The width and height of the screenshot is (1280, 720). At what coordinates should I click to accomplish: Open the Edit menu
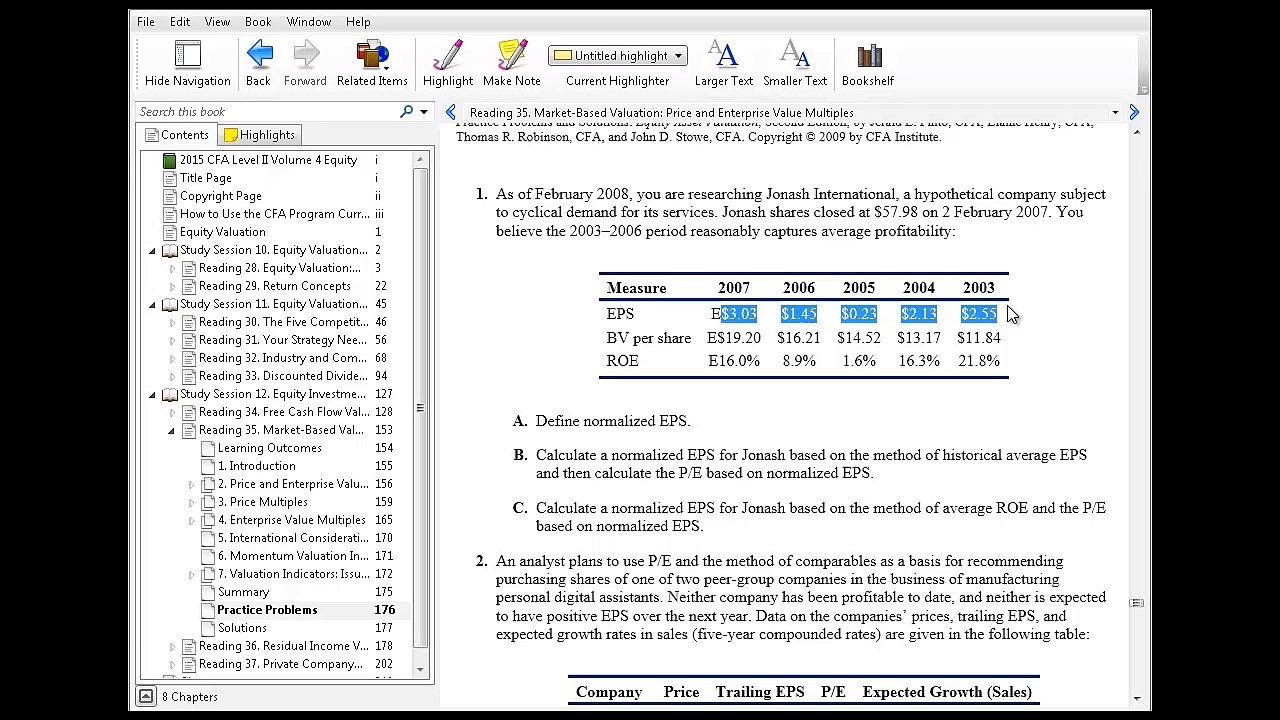click(180, 22)
